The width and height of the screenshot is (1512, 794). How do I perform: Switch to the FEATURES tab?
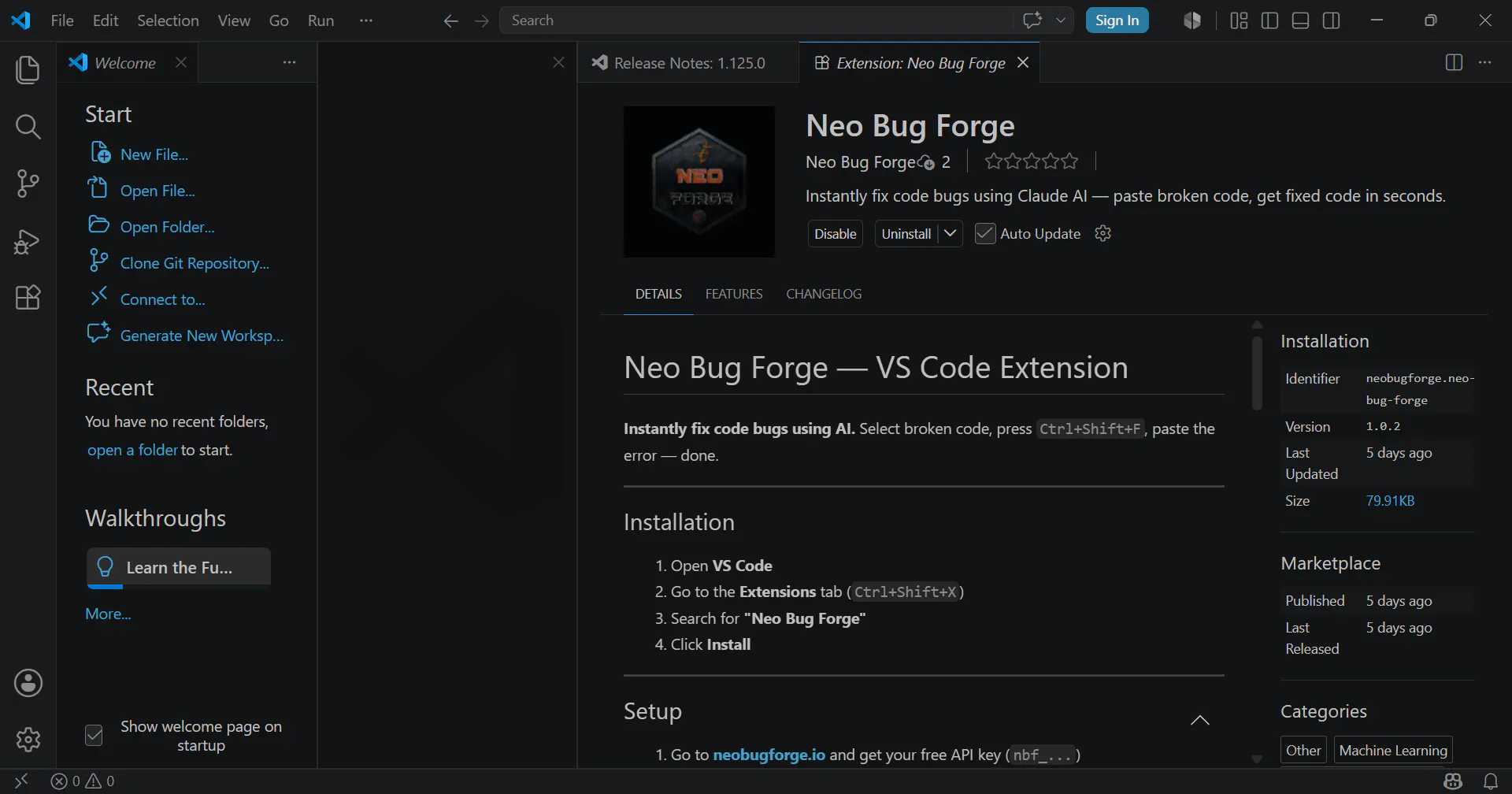point(734,294)
